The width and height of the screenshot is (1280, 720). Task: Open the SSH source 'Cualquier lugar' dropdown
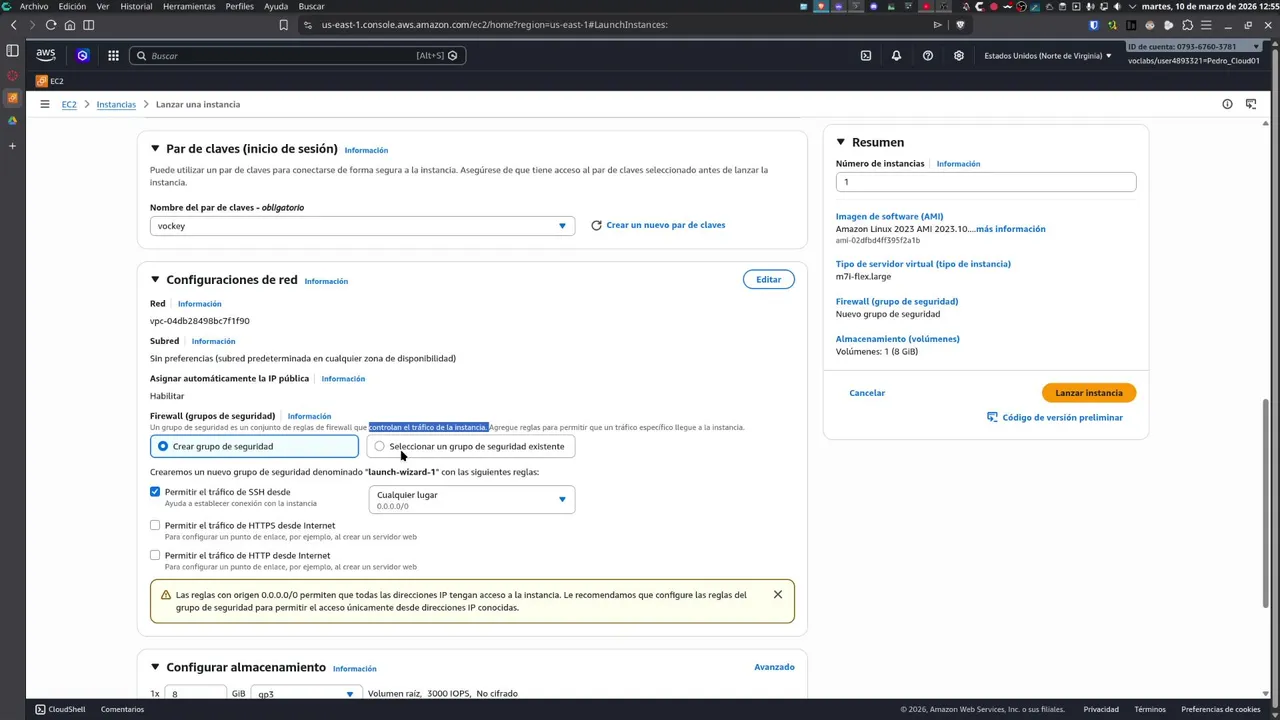point(472,499)
